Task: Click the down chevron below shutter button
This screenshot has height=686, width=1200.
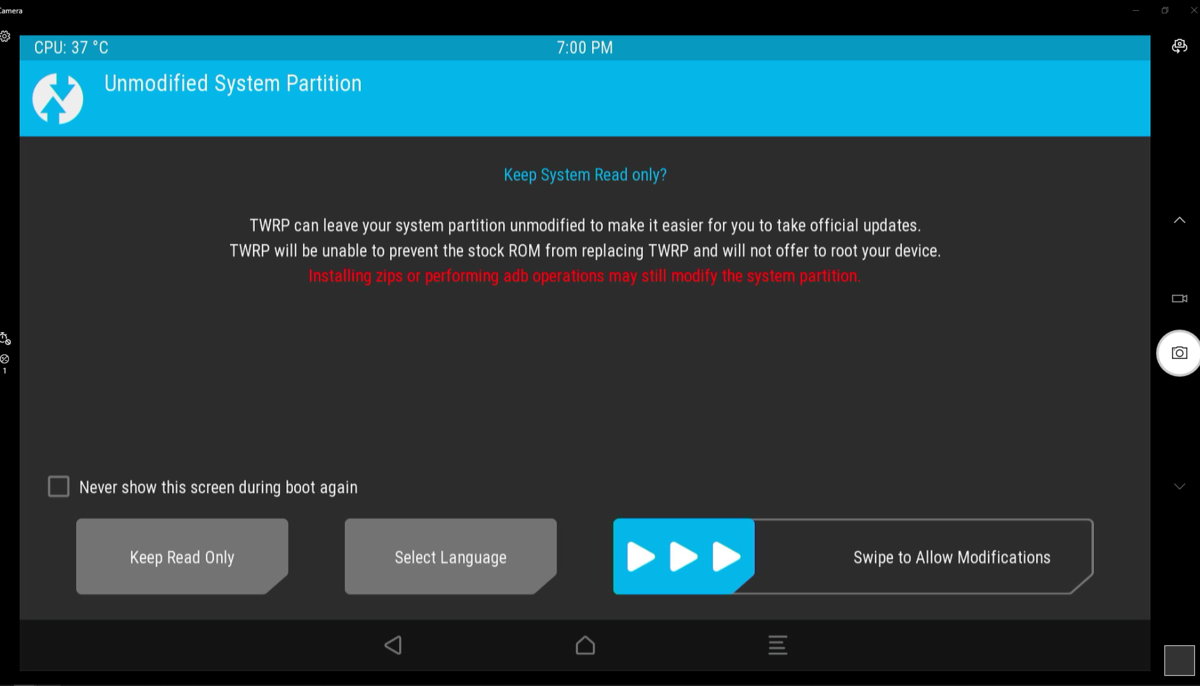Action: click(1180, 486)
